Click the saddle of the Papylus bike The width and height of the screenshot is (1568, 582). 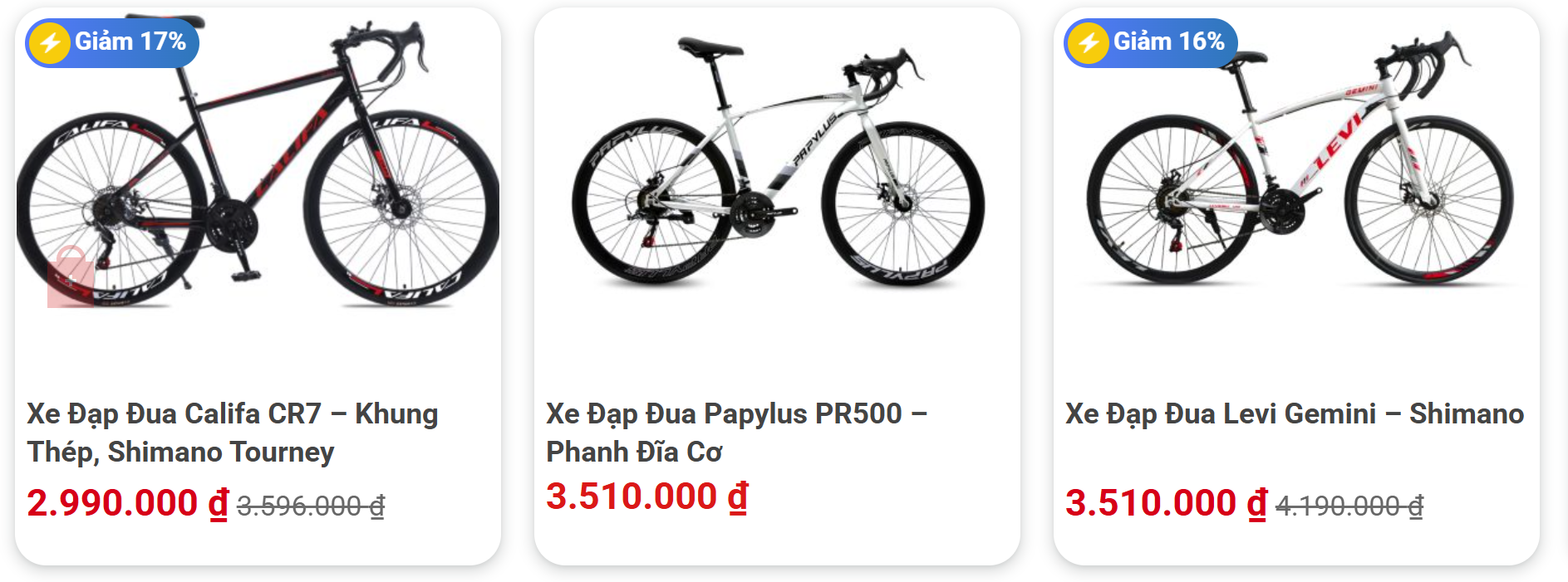709,46
